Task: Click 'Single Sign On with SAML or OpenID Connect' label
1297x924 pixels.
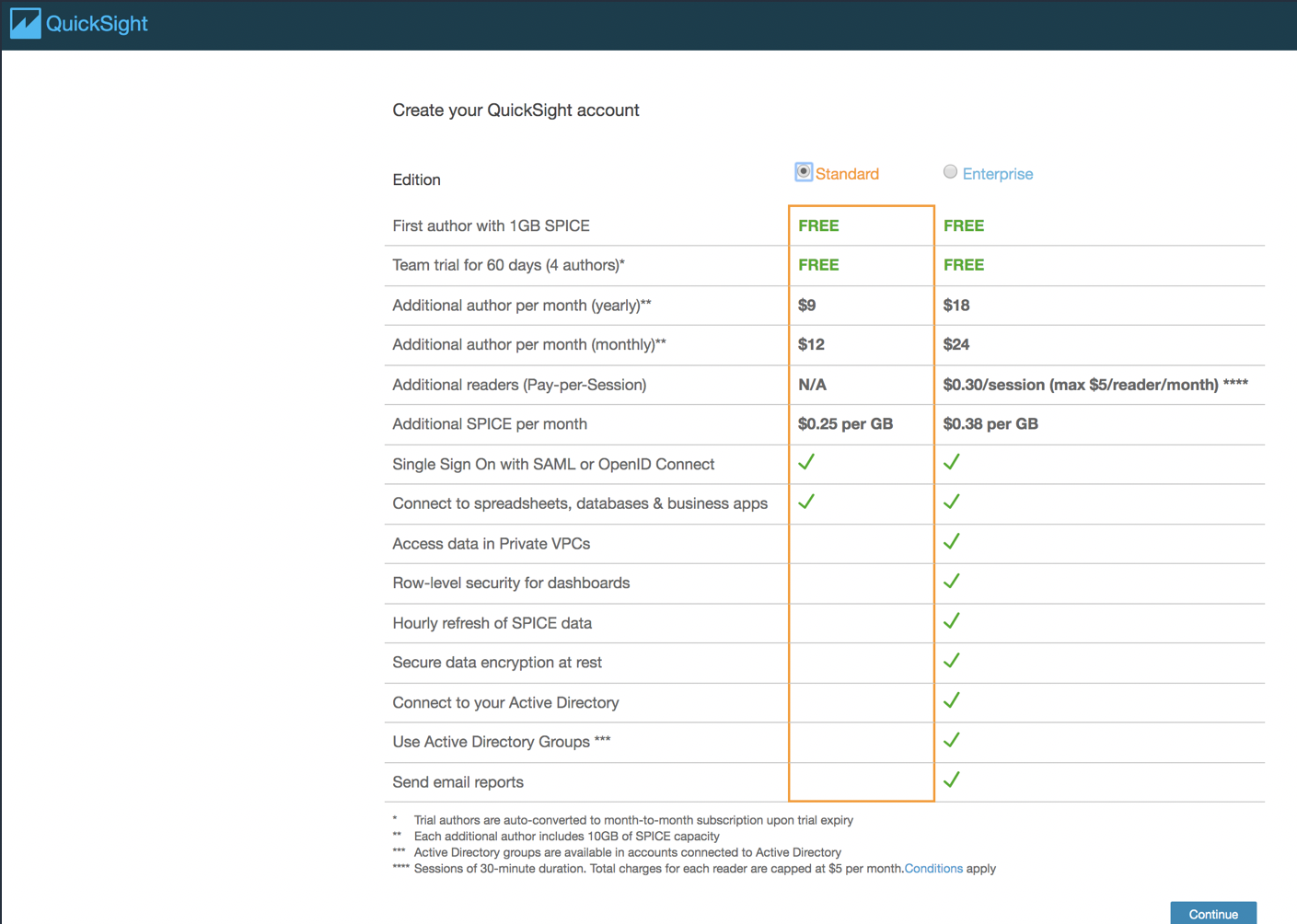Action: coord(553,465)
